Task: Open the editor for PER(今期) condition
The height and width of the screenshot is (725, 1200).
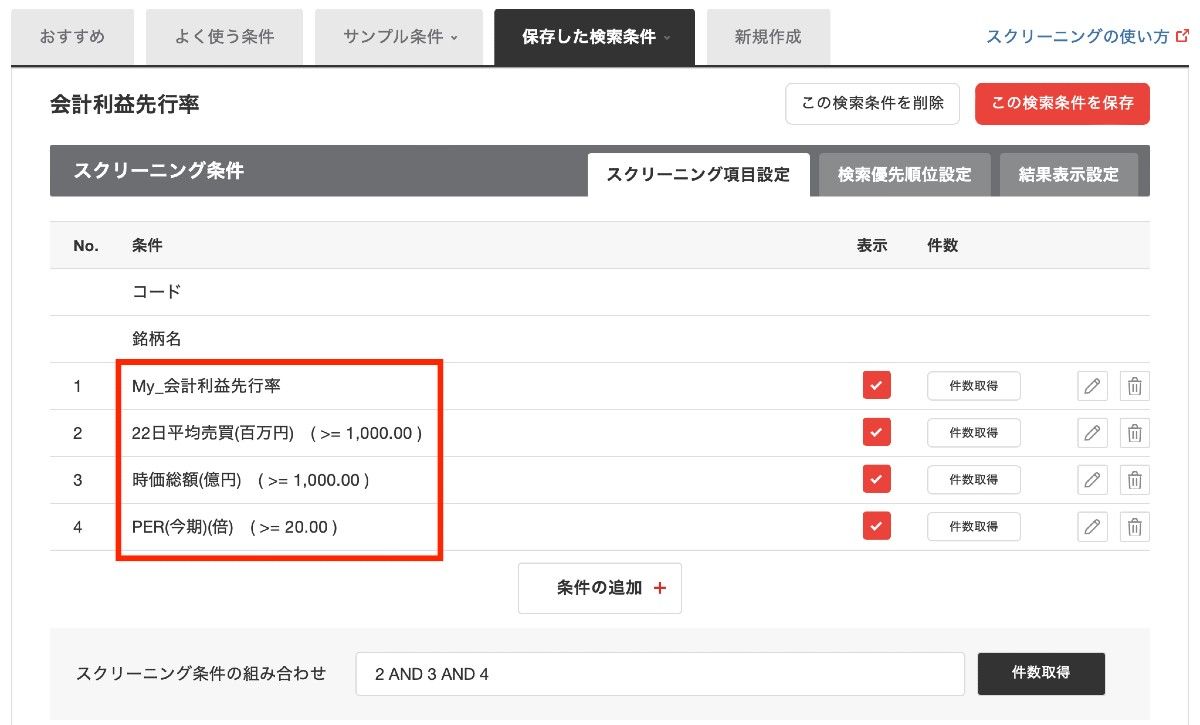Action: click(x=1092, y=527)
